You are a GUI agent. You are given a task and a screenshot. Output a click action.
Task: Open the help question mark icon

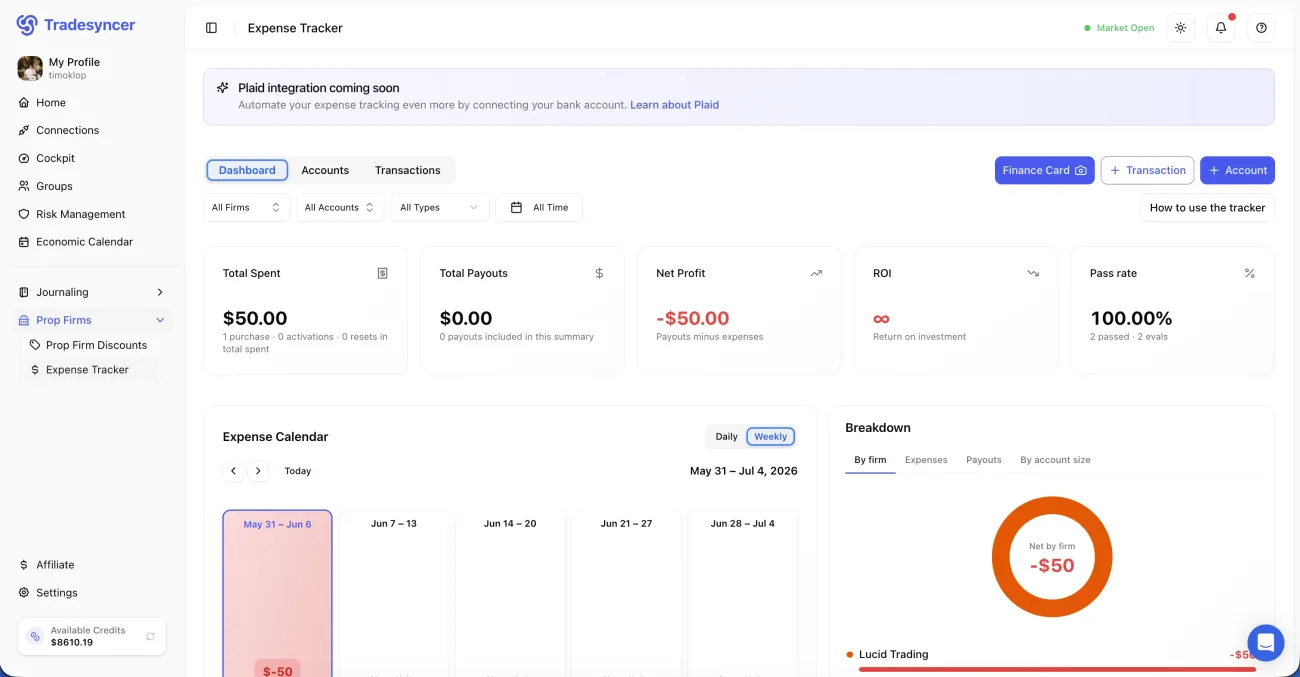1261,28
